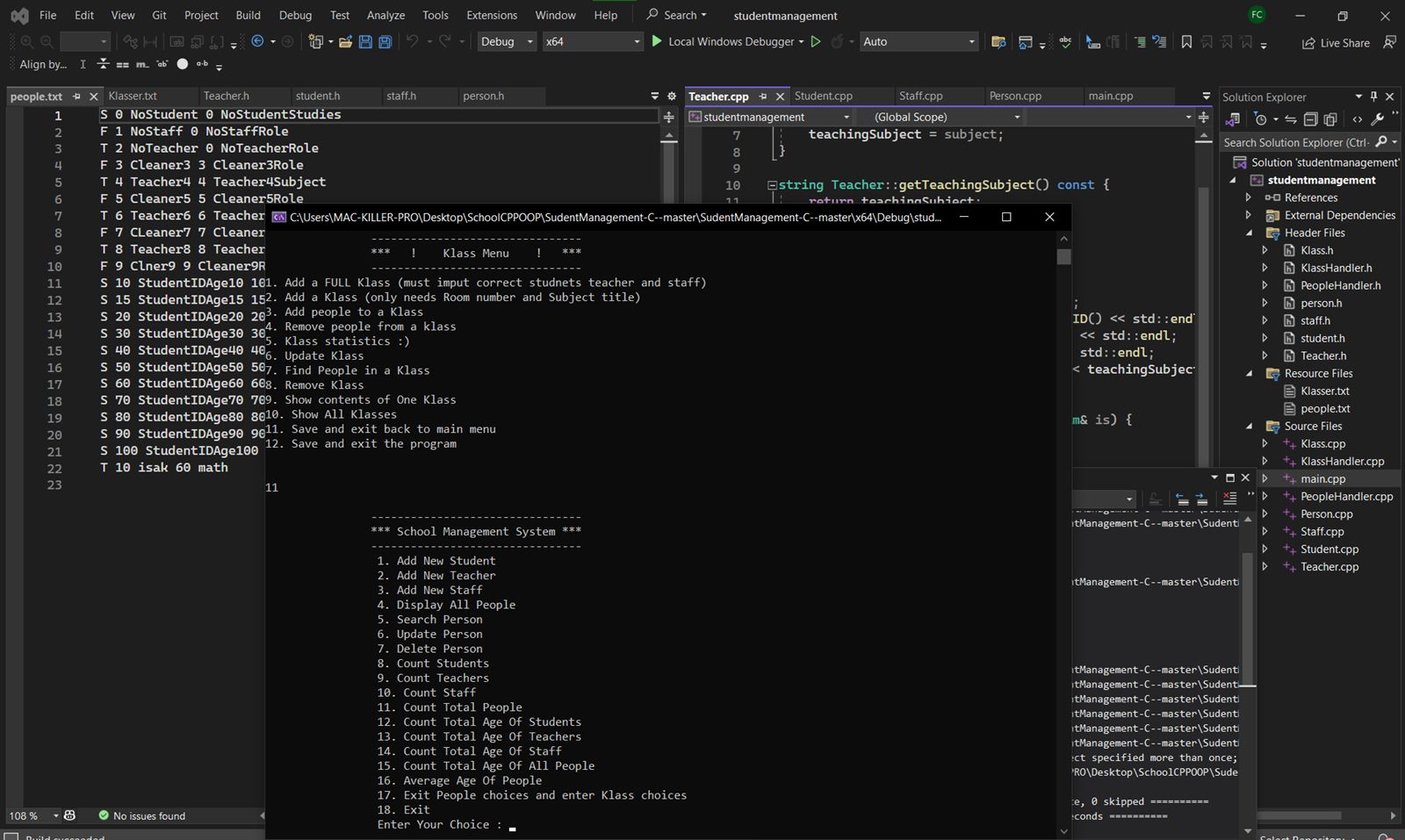Collapse the Source Files folder
This screenshot has width=1405, height=840.
tap(1249, 426)
